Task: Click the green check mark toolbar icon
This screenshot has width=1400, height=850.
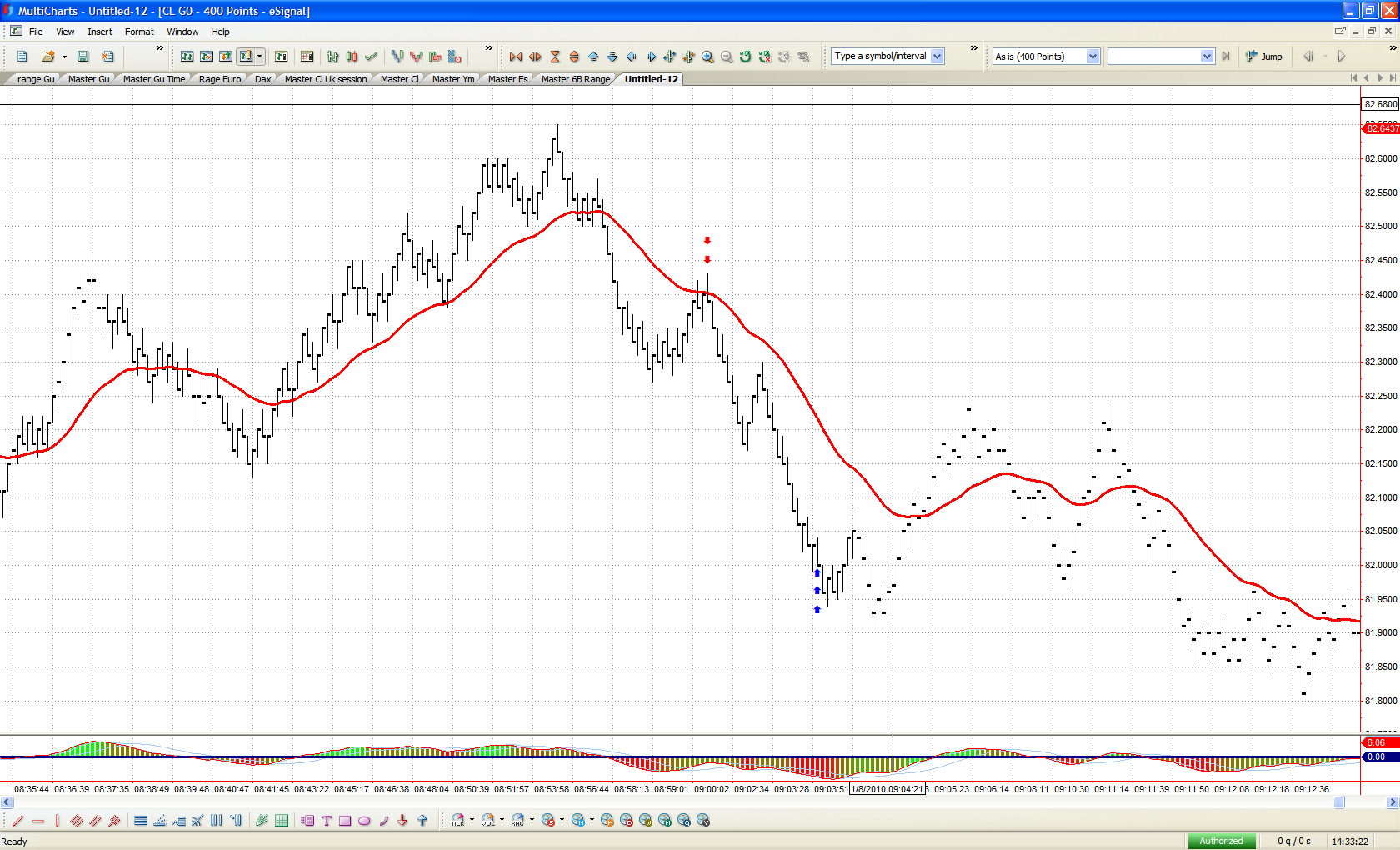Action: (371, 57)
